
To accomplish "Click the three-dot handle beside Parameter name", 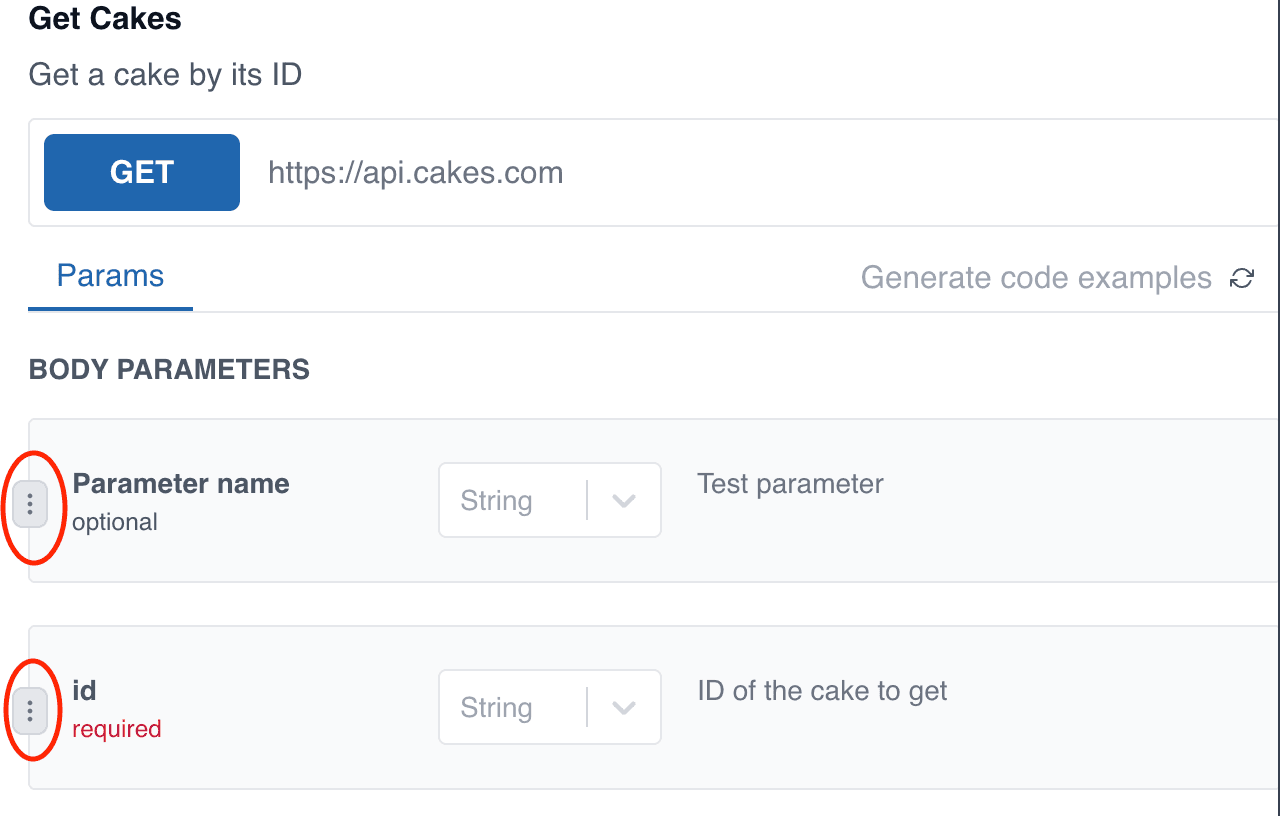I will [30, 503].
